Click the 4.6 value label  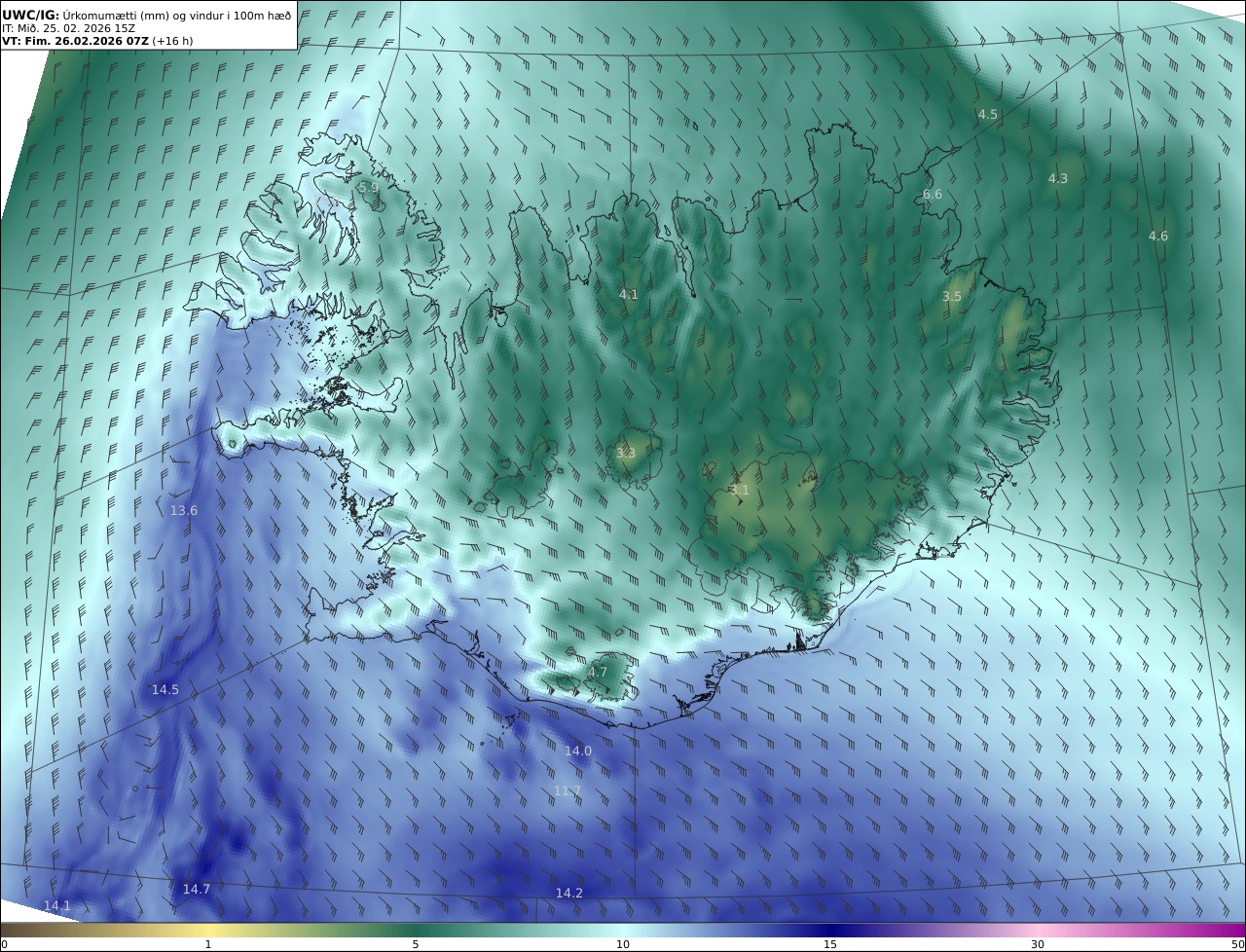(x=1158, y=236)
